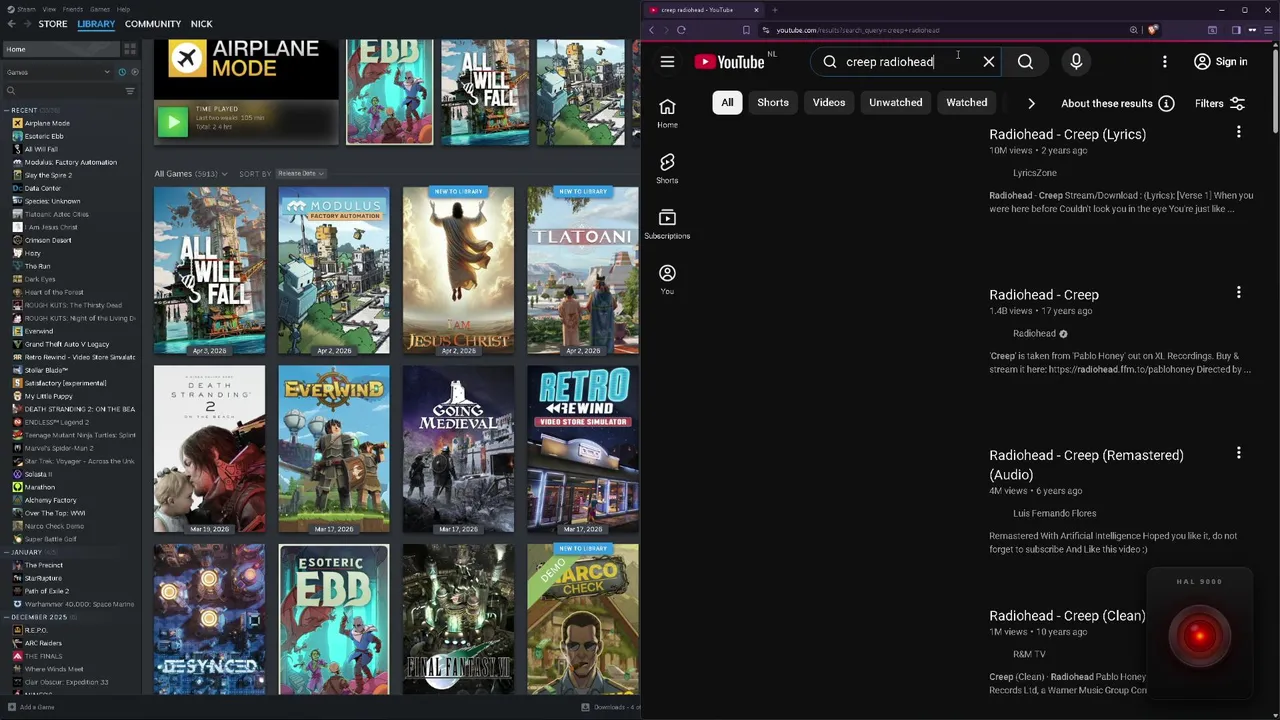Select Path of Exile 2 in sidebar
Image resolution: width=1280 pixels, height=720 pixels.
tap(46, 591)
